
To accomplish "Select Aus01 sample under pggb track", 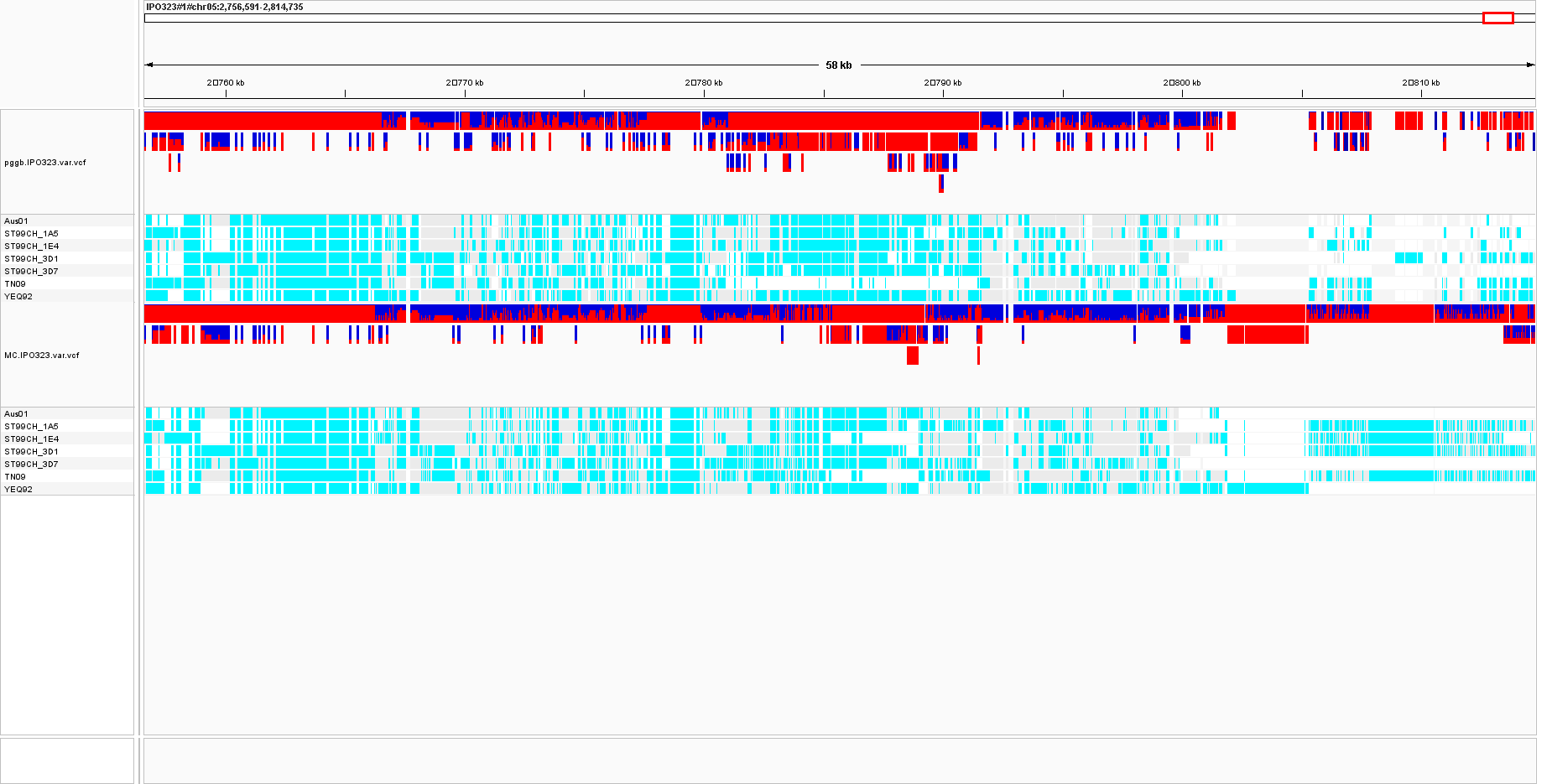I will click(x=16, y=221).
